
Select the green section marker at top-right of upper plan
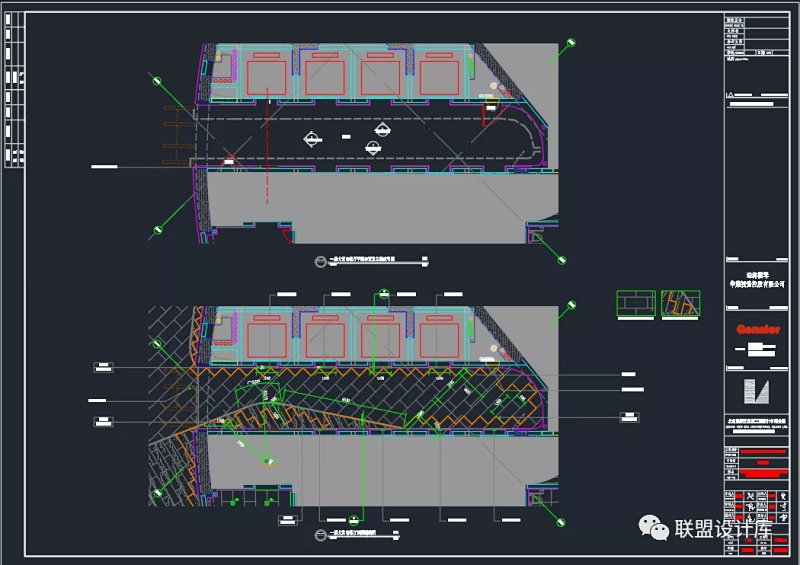(571, 43)
